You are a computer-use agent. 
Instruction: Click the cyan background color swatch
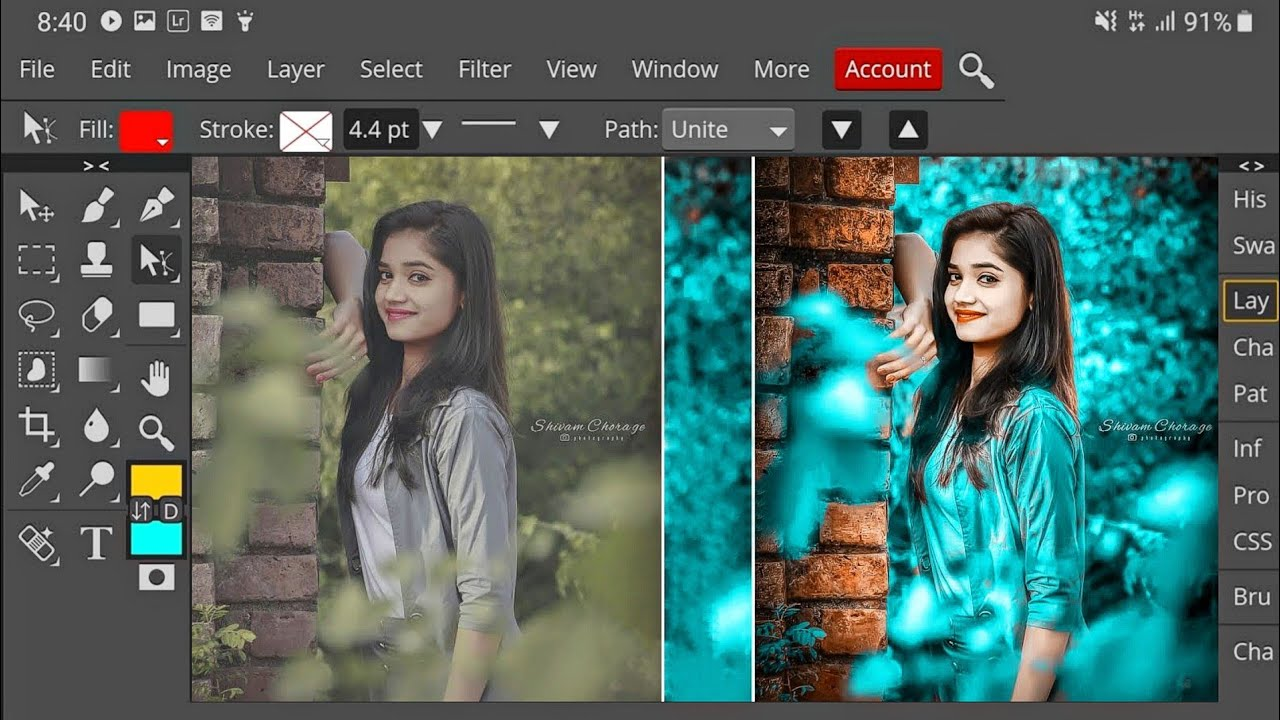point(155,540)
